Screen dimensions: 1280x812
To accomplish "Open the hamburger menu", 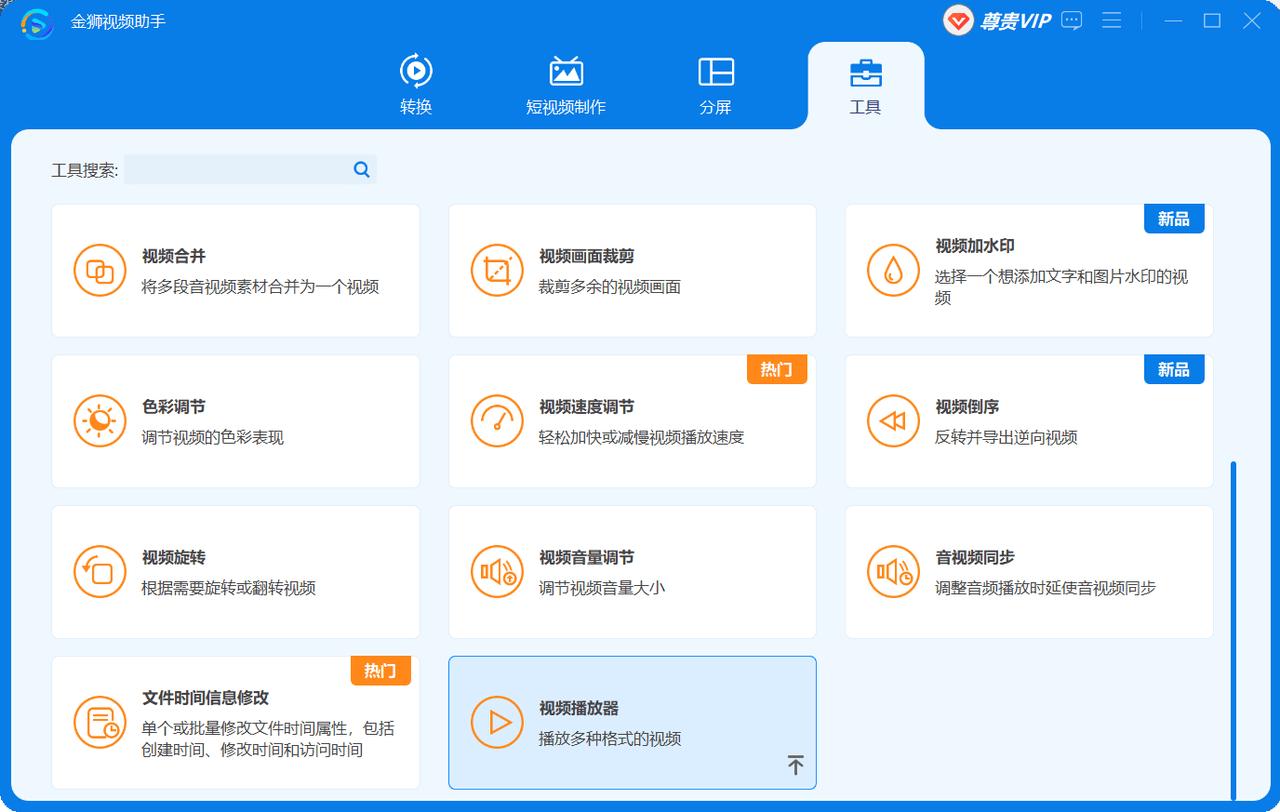I will coord(1112,20).
